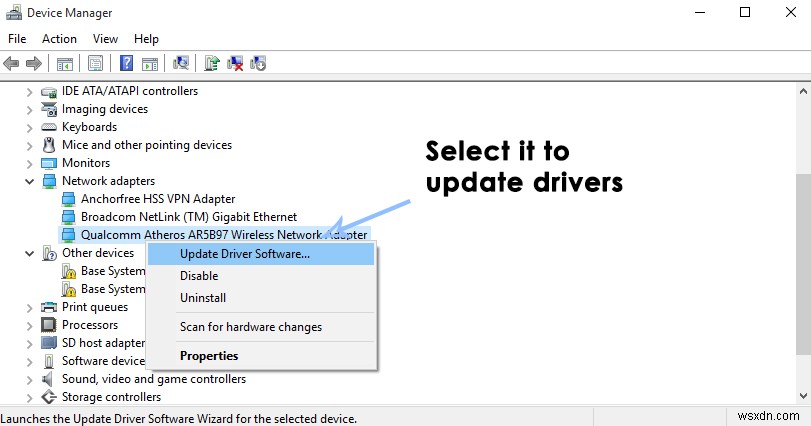Click the Back arrow toolbar icon
The image size is (811, 426).
pos(11,64)
